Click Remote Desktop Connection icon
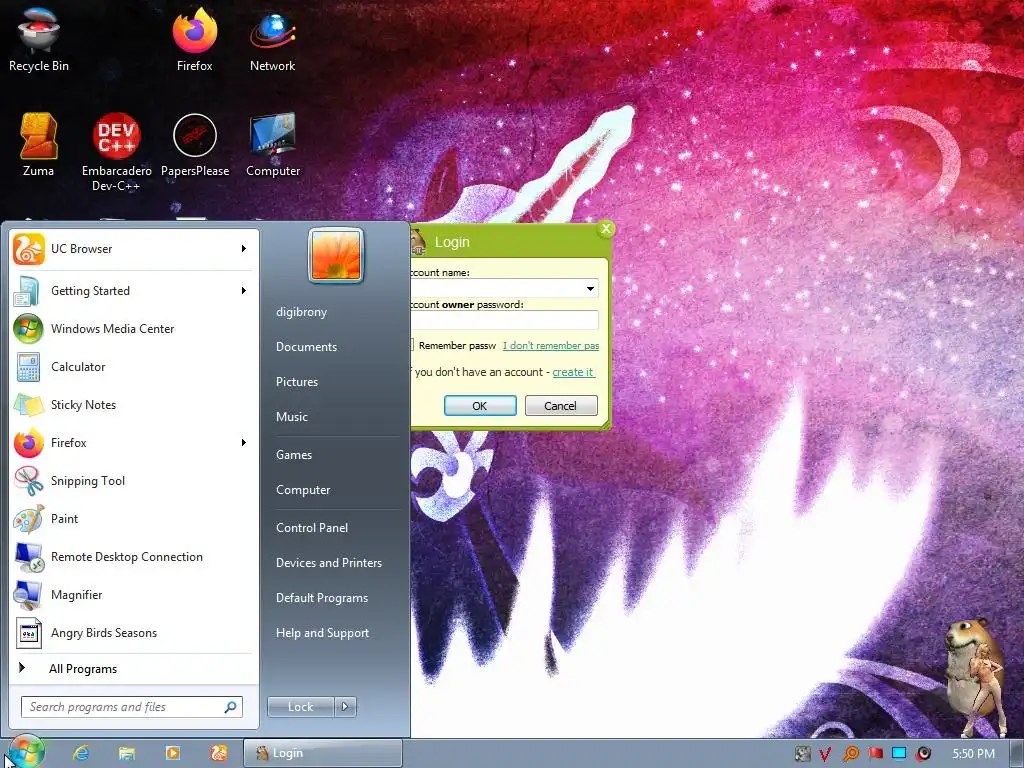 pyautogui.click(x=29, y=557)
